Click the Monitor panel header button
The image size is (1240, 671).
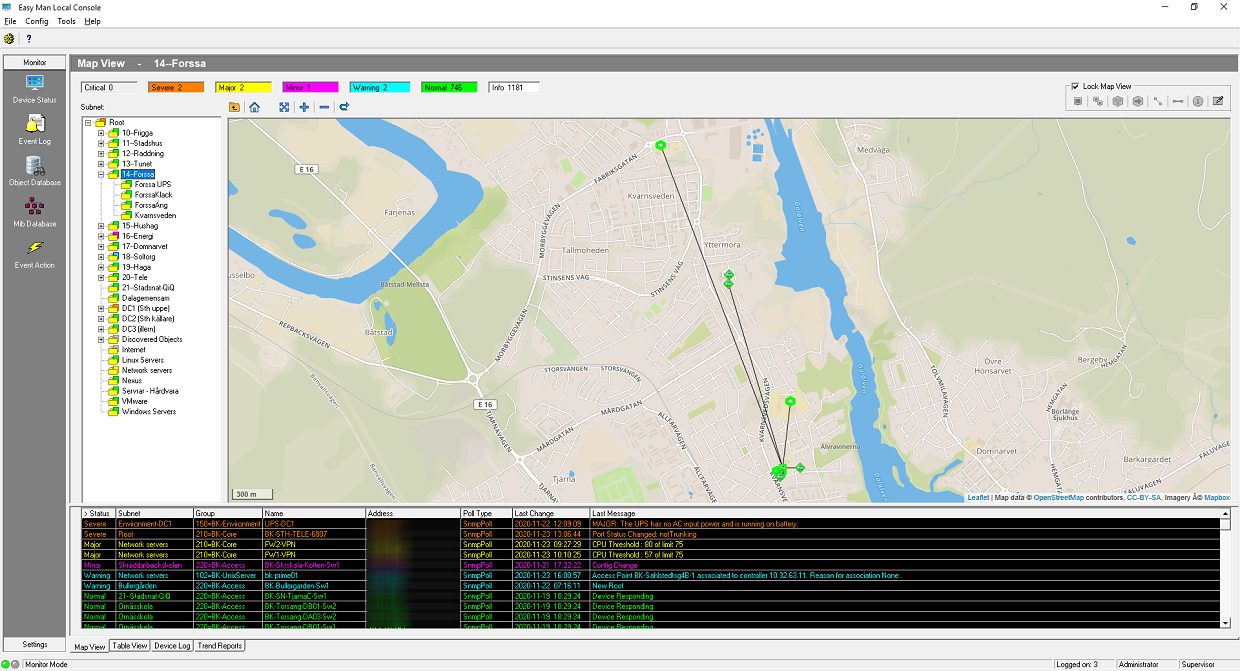34,62
